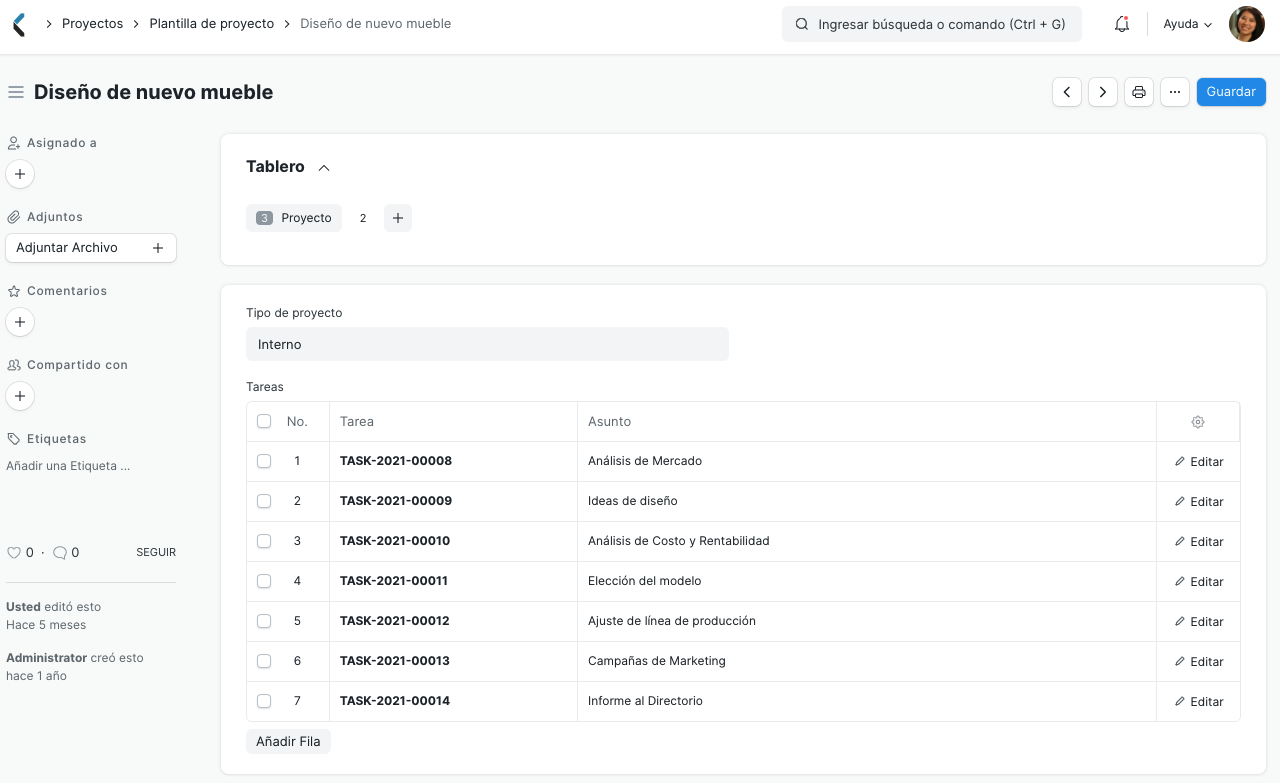Click the global search bar
Viewport: 1280px width, 783px height.
[931, 23]
